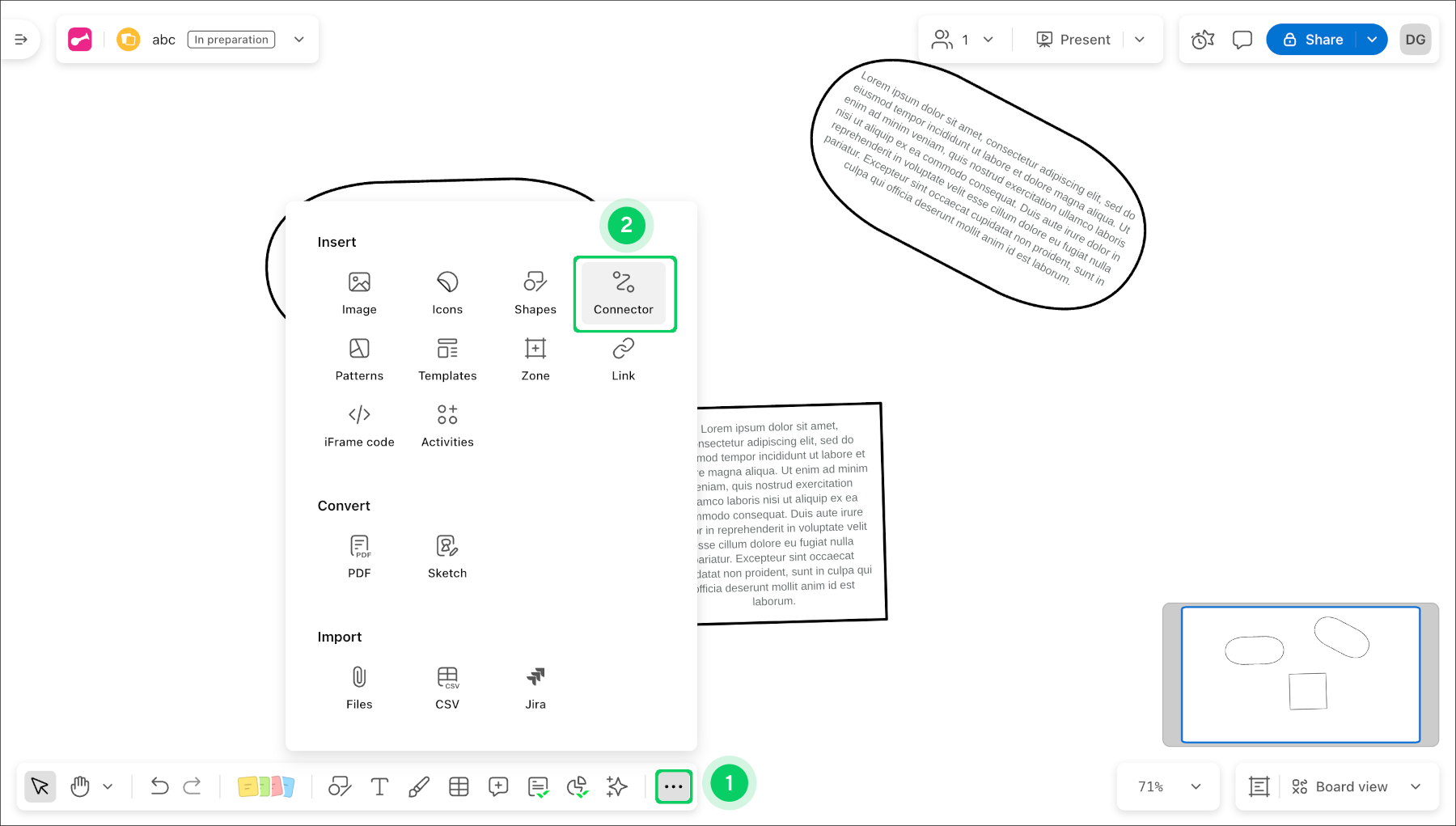Start presenting with the Present button

(1073, 39)
